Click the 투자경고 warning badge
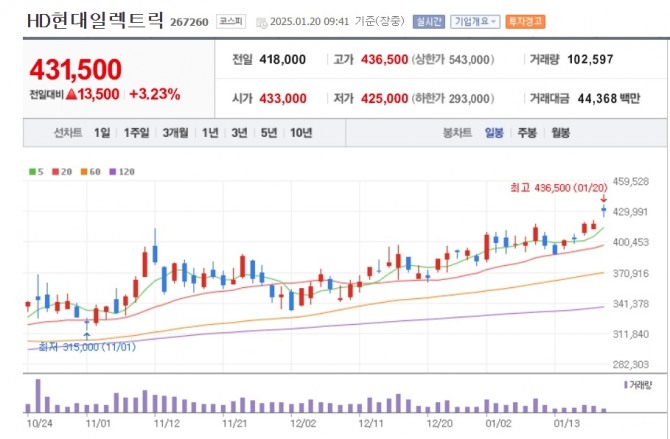 pos(525,21)
